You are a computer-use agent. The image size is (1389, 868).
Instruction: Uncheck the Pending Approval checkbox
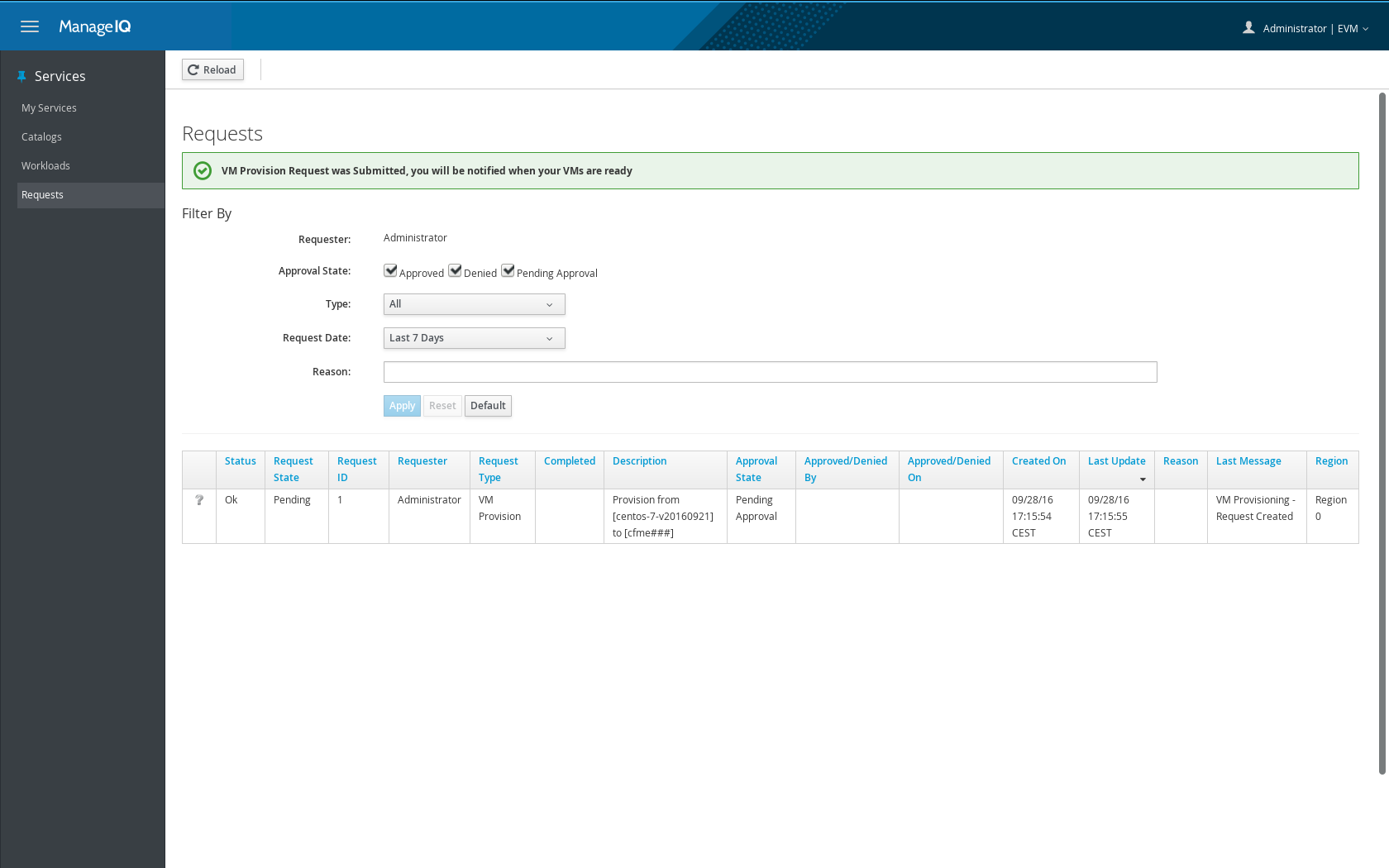tap(508, 270)
